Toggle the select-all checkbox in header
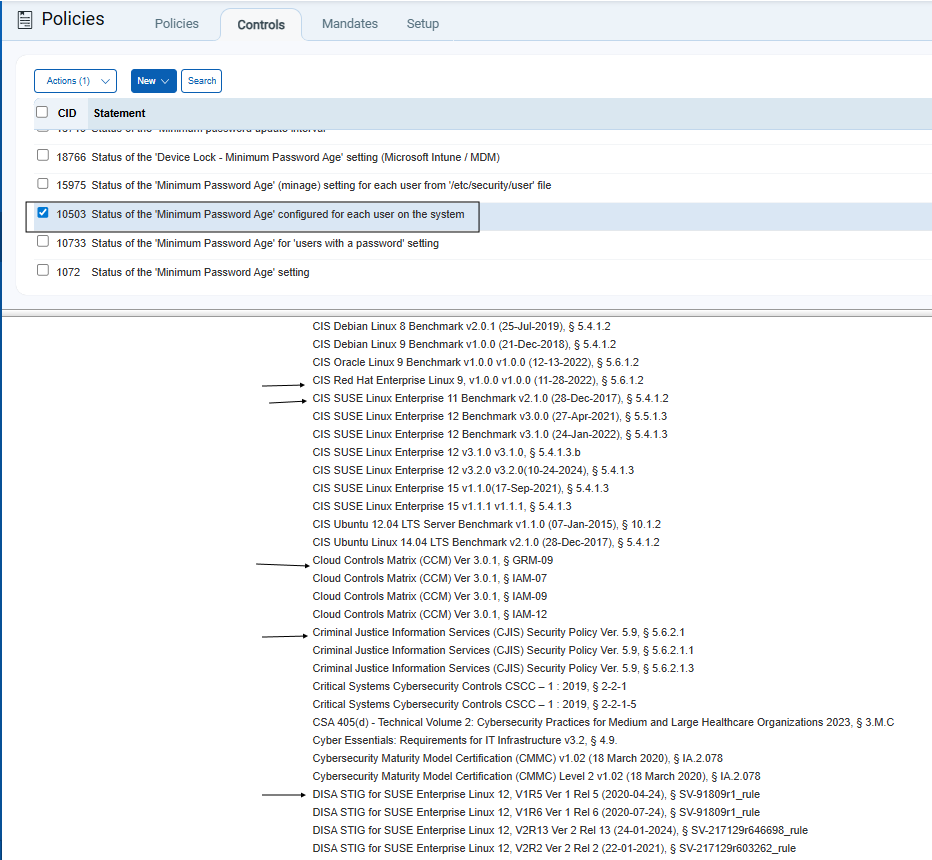 (42, 112)
